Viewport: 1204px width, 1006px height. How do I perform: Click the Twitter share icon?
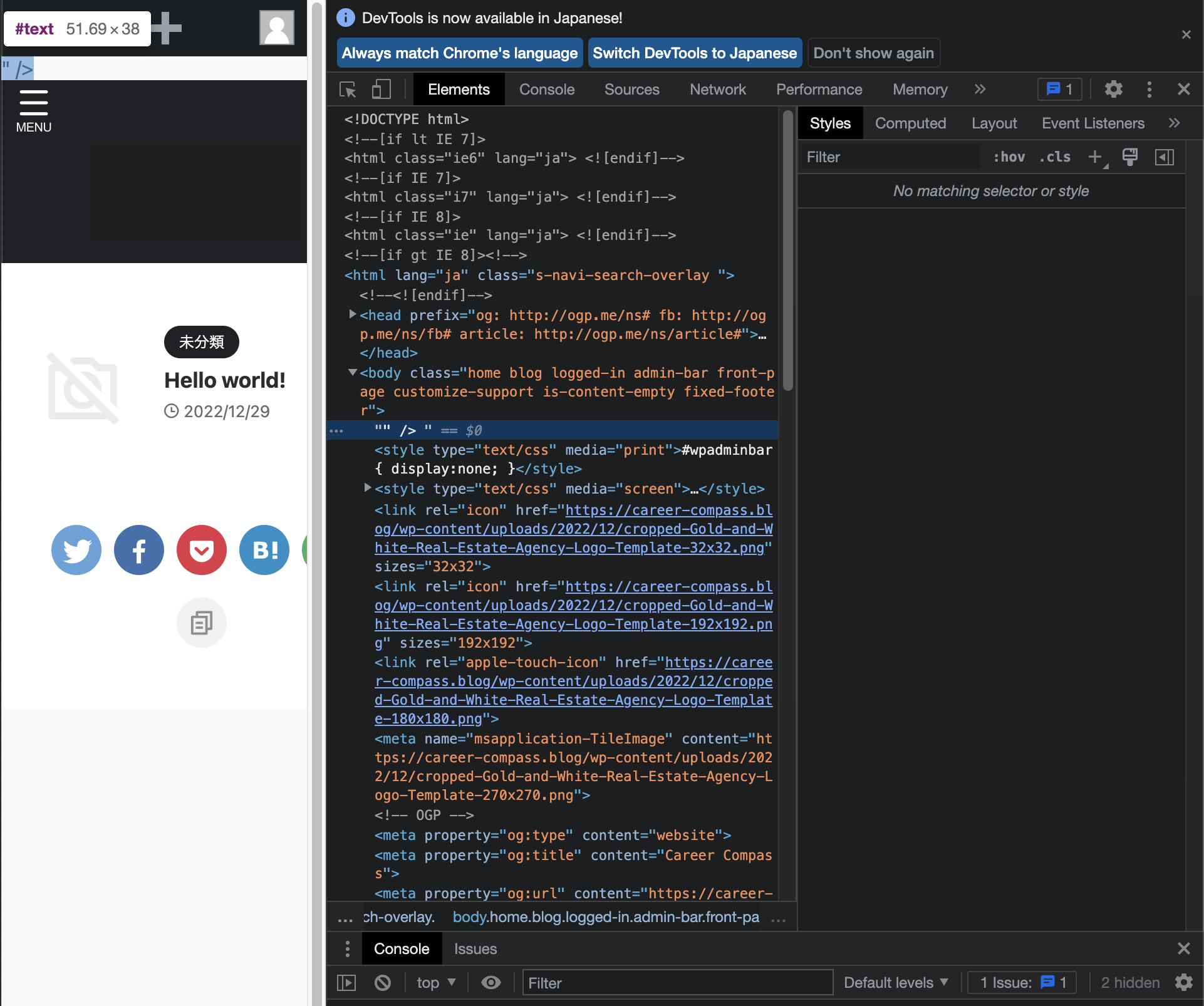76,550
